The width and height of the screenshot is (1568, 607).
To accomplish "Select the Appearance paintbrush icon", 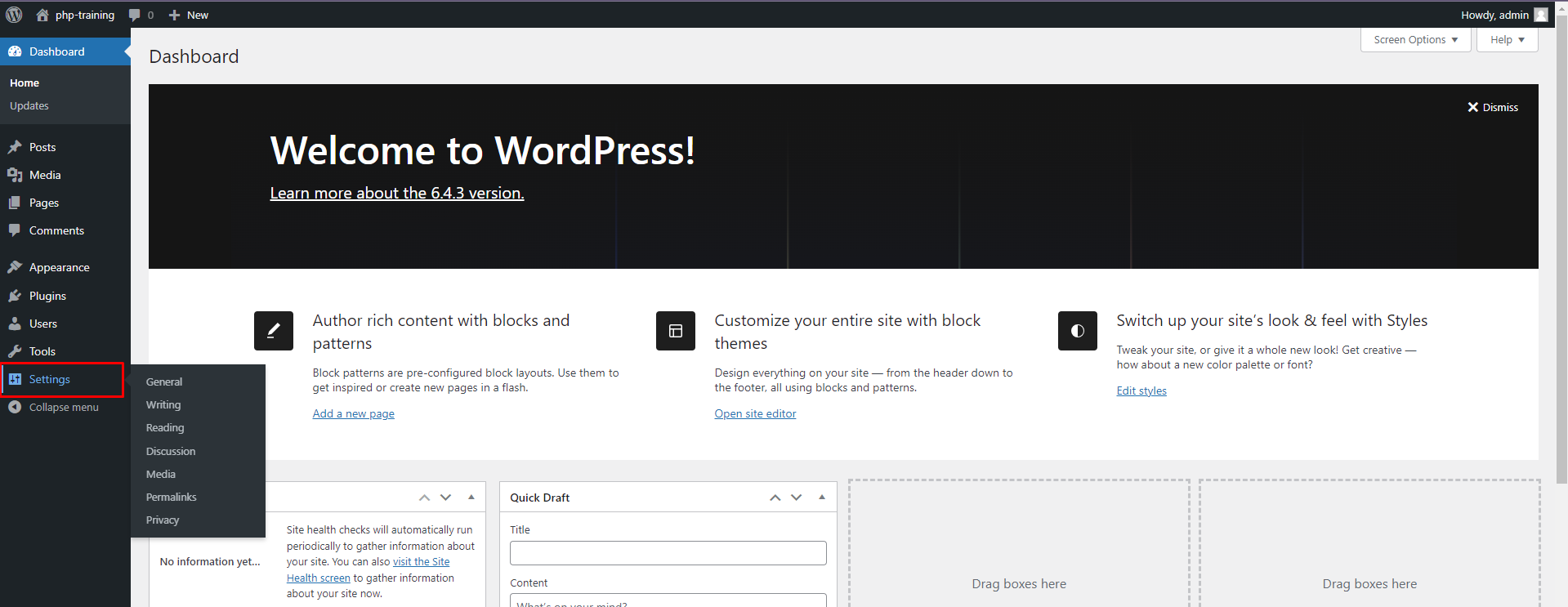I will (15, 267).
